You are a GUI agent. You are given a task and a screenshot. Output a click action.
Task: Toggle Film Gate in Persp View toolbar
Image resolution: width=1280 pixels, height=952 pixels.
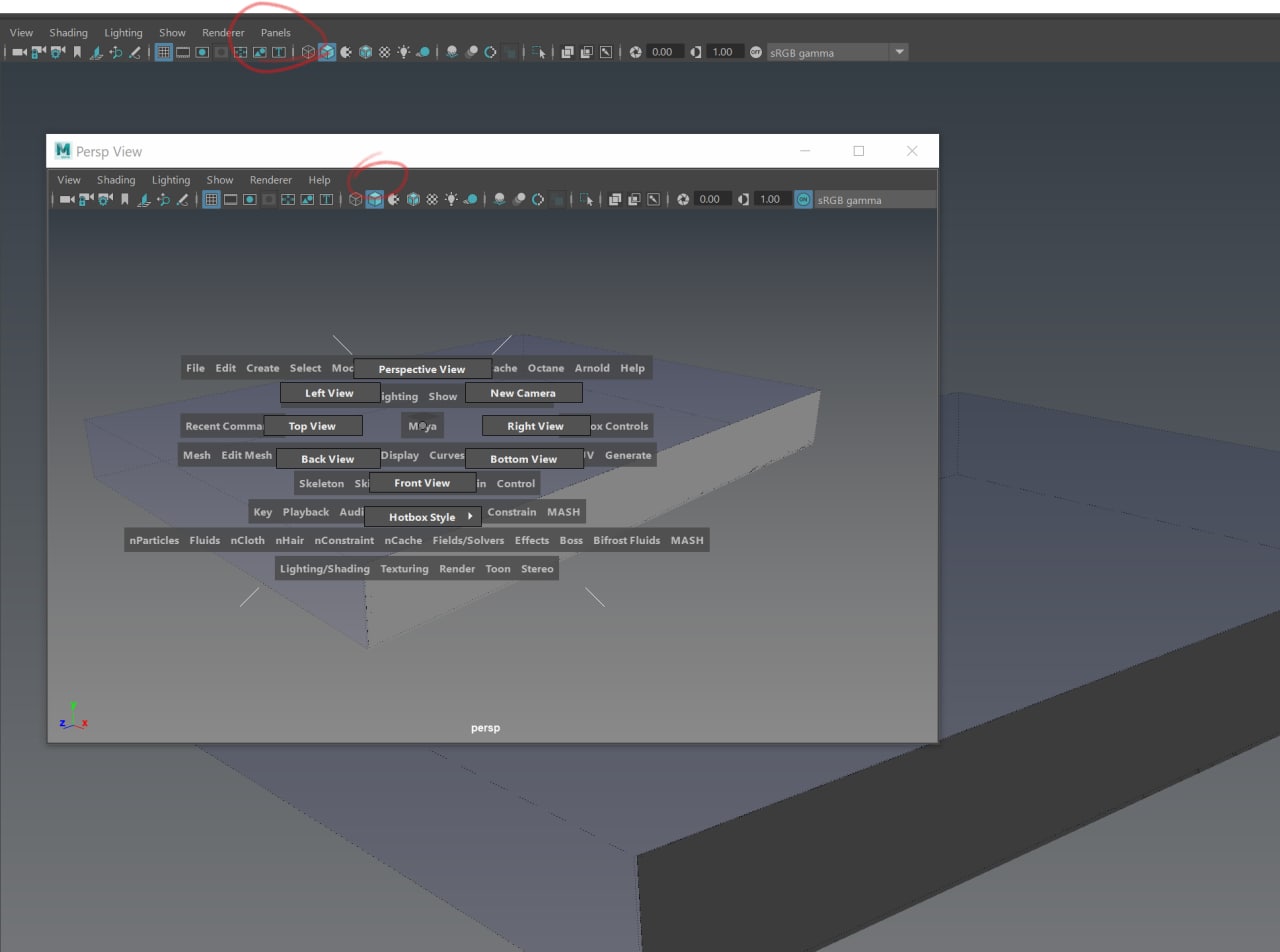pyautogui.click(x=230, y=200)
